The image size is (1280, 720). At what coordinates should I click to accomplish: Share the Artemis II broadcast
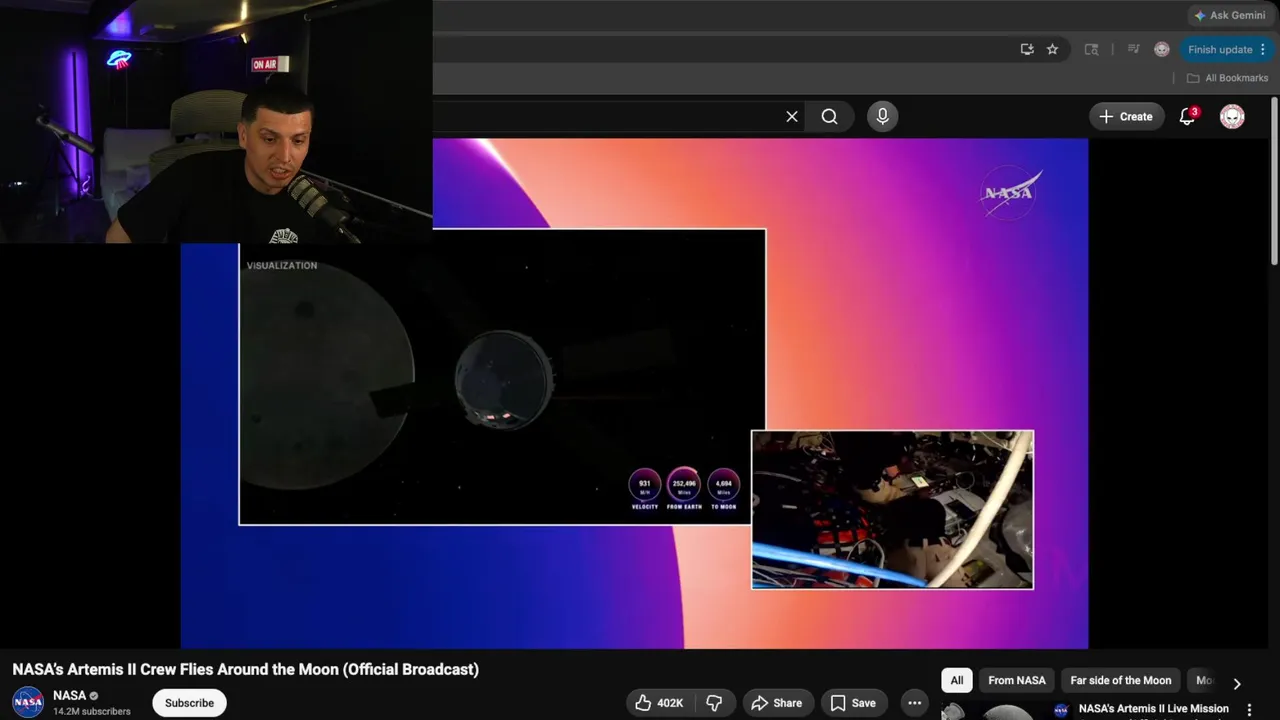[776, 703]
